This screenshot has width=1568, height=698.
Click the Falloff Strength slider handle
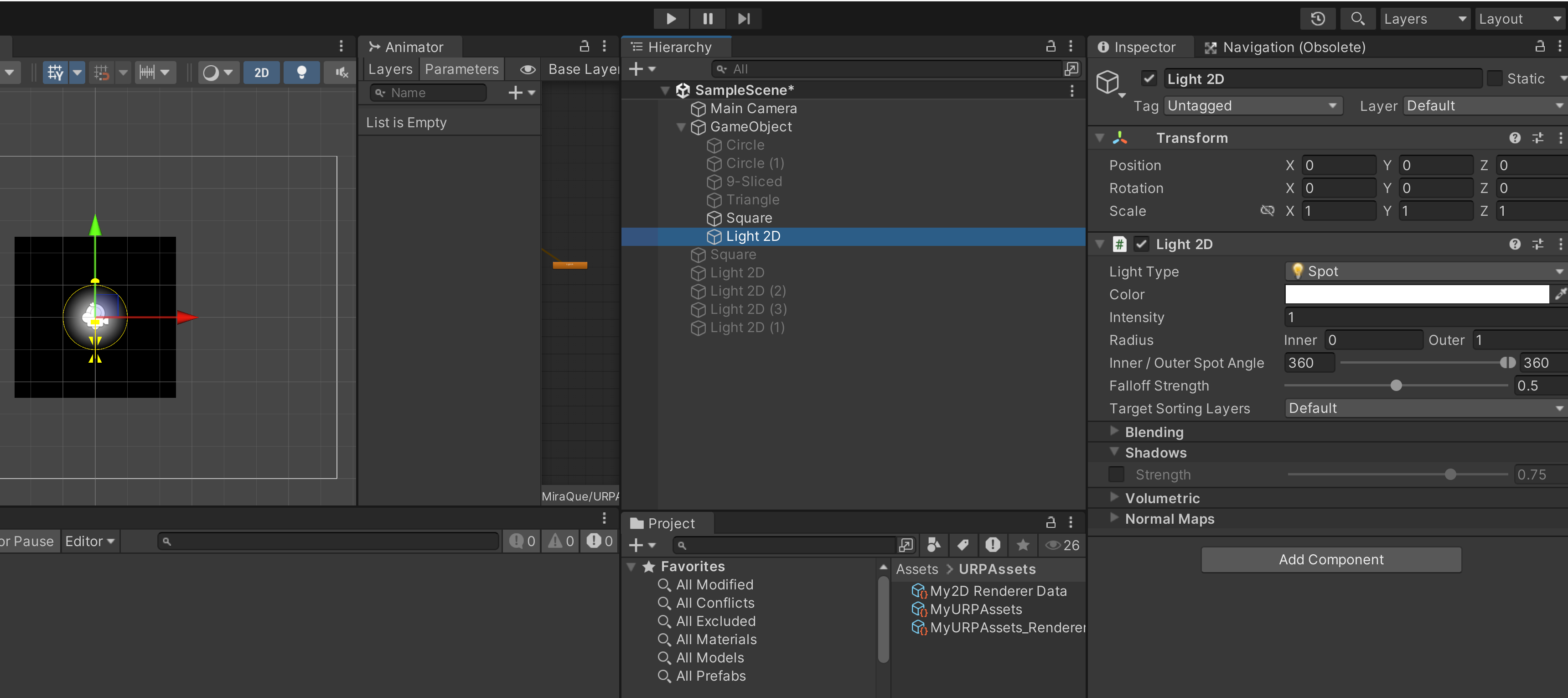pyautogui.click(x=1396, y=385)
